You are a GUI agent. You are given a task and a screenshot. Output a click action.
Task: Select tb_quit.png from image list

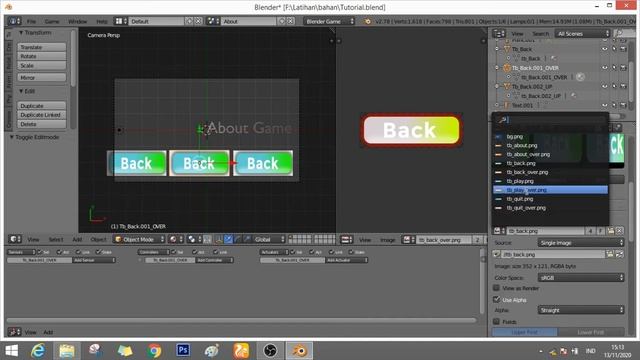click(550, 199)
